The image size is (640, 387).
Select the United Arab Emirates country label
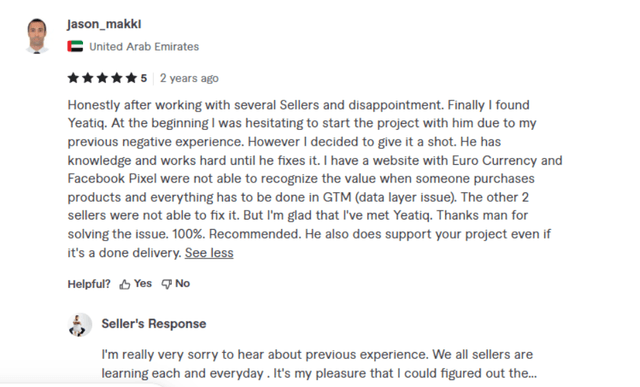[x=144, y=47]
